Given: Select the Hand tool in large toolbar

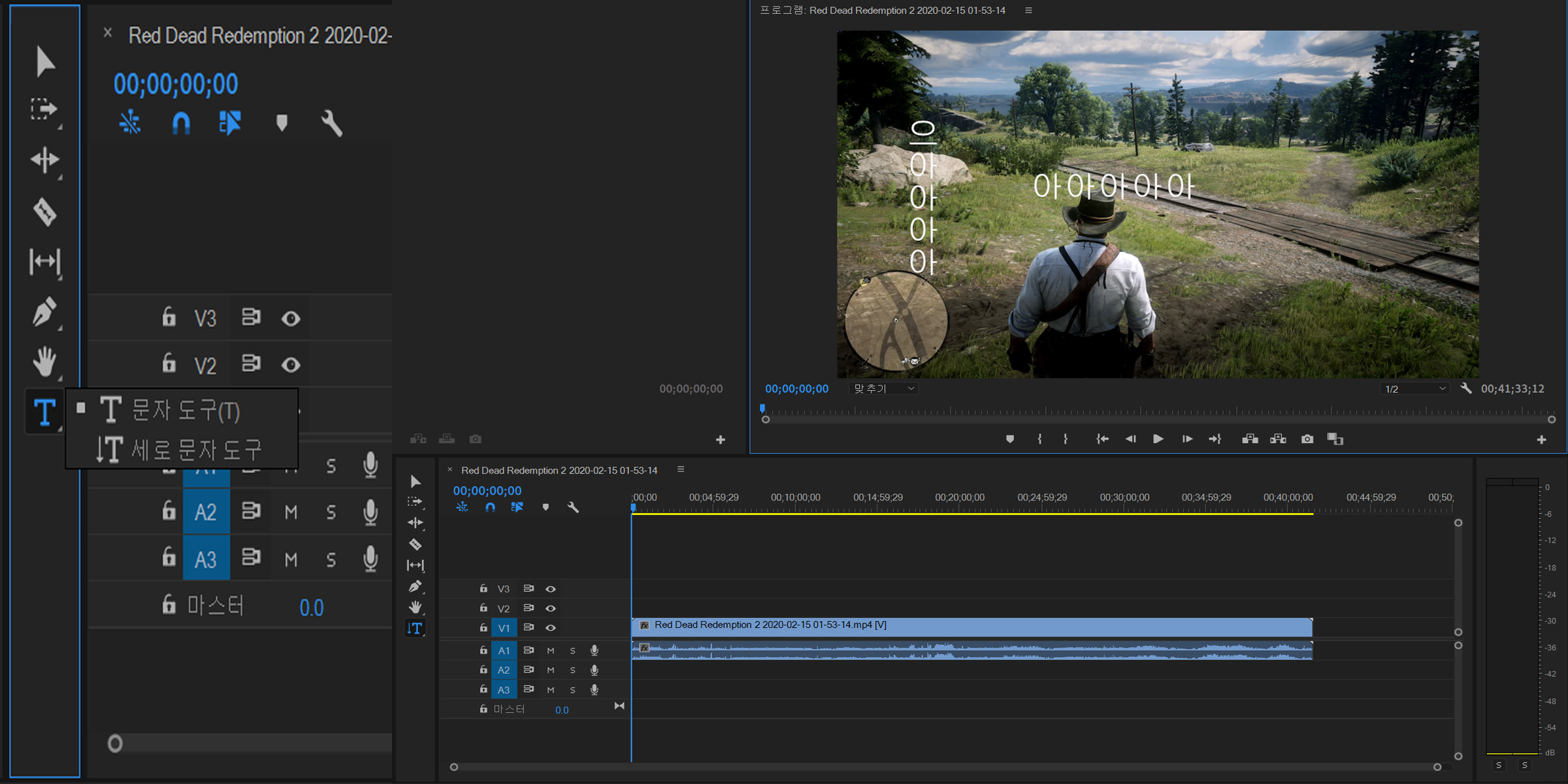Looking at the screenshot, I should 44,362.
